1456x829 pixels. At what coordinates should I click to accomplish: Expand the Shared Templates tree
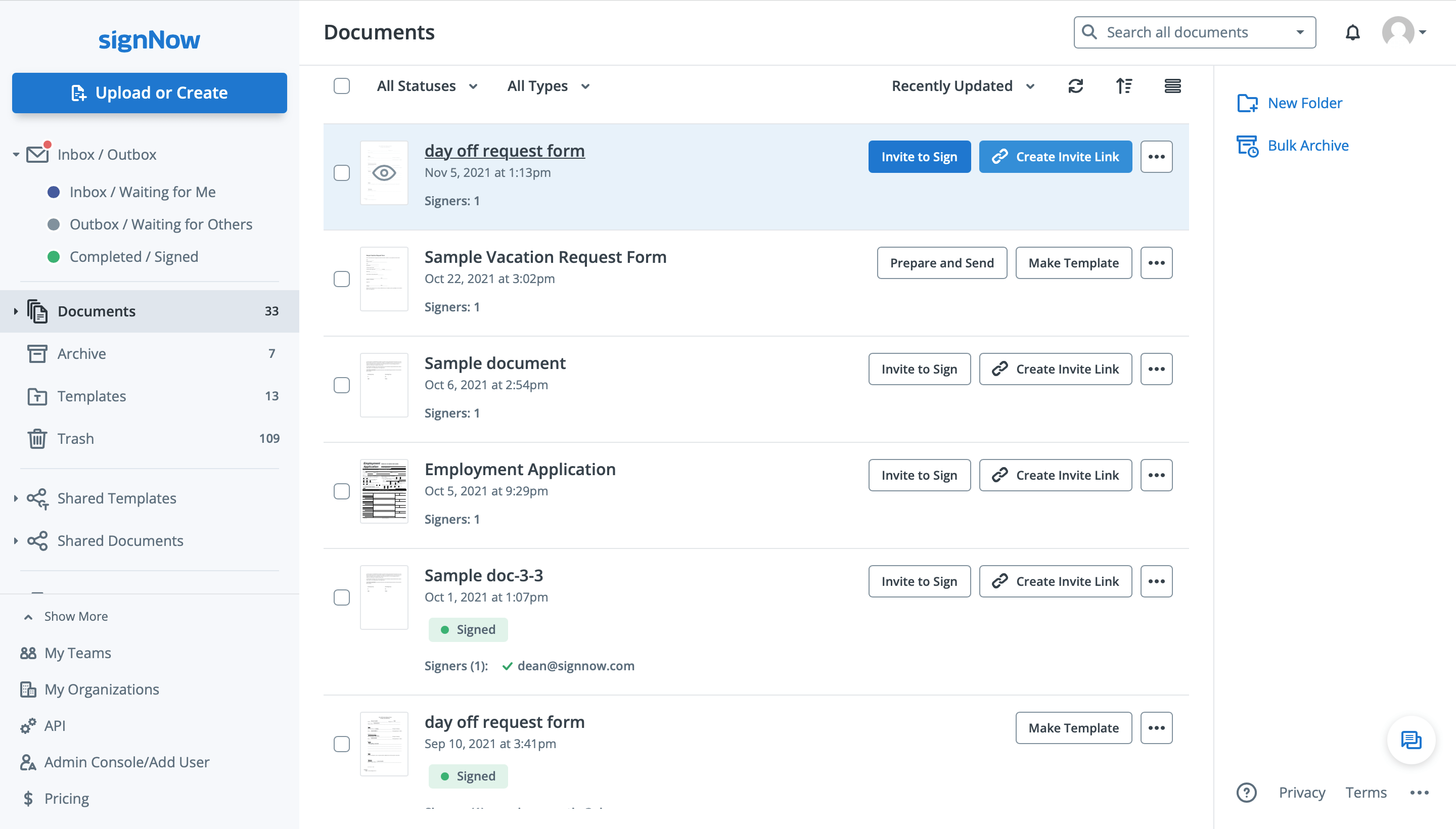16,498
